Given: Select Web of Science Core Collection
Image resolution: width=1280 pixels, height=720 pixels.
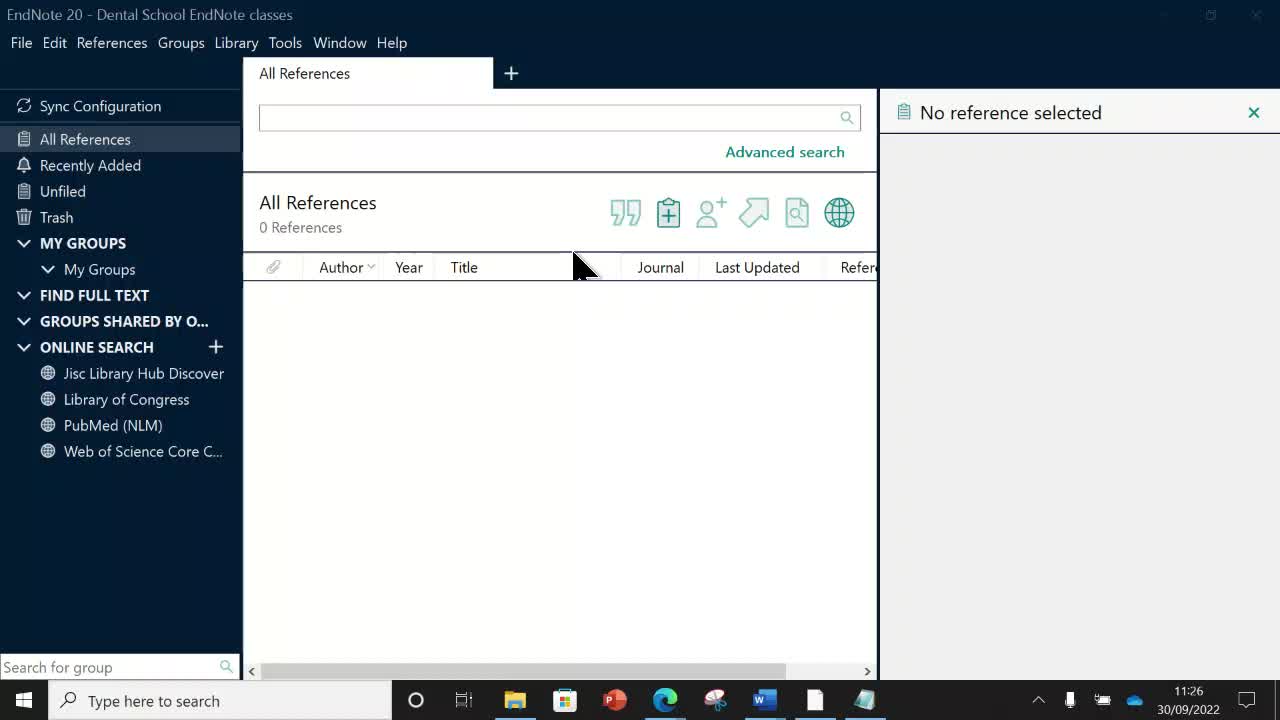Looking at the screenshot, I should [143, 451].
